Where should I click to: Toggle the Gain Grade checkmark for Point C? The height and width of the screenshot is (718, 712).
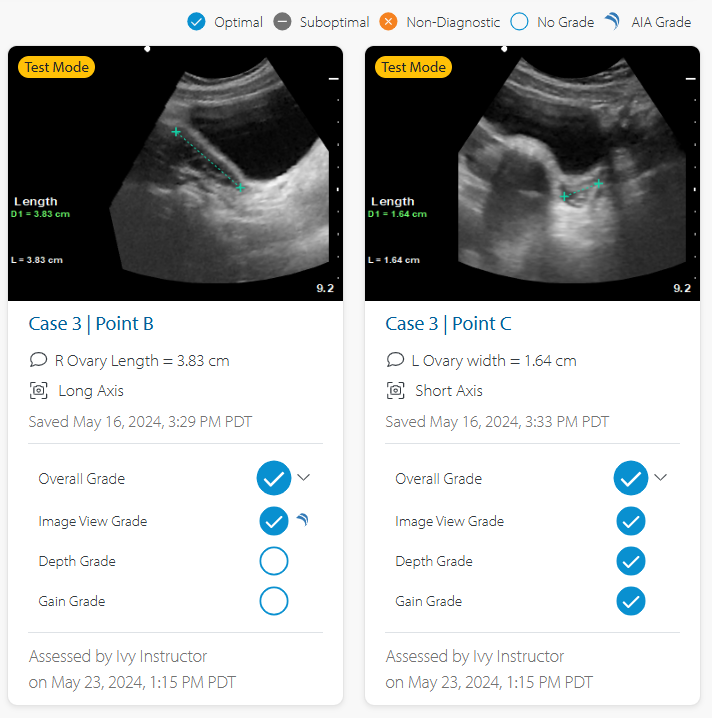(x=630, y=601)
